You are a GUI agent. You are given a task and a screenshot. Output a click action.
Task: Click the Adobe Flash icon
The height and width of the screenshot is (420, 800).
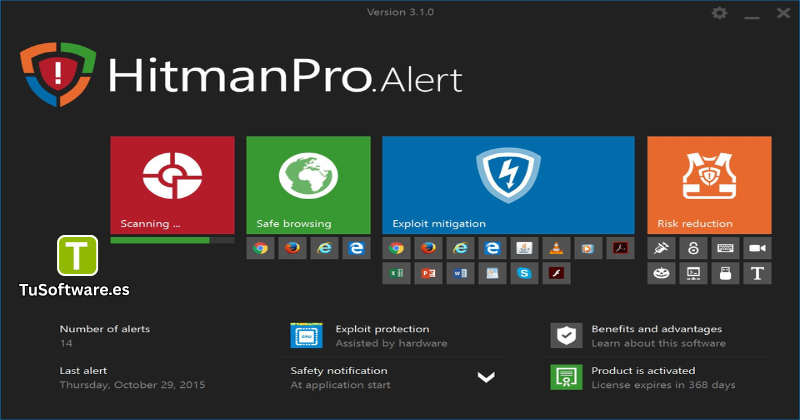tap(556, 274)
